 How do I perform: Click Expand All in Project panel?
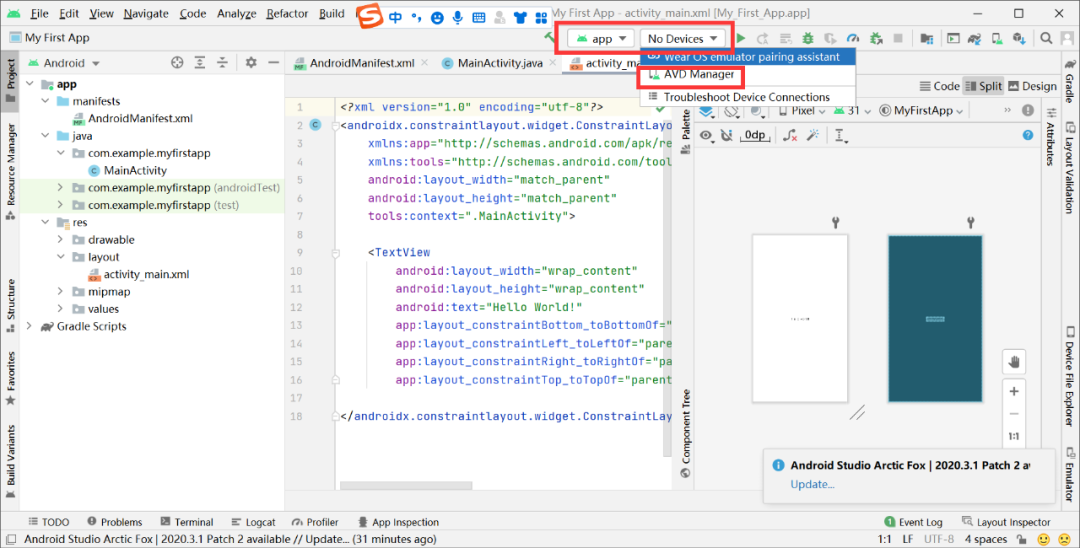(200, 63)
